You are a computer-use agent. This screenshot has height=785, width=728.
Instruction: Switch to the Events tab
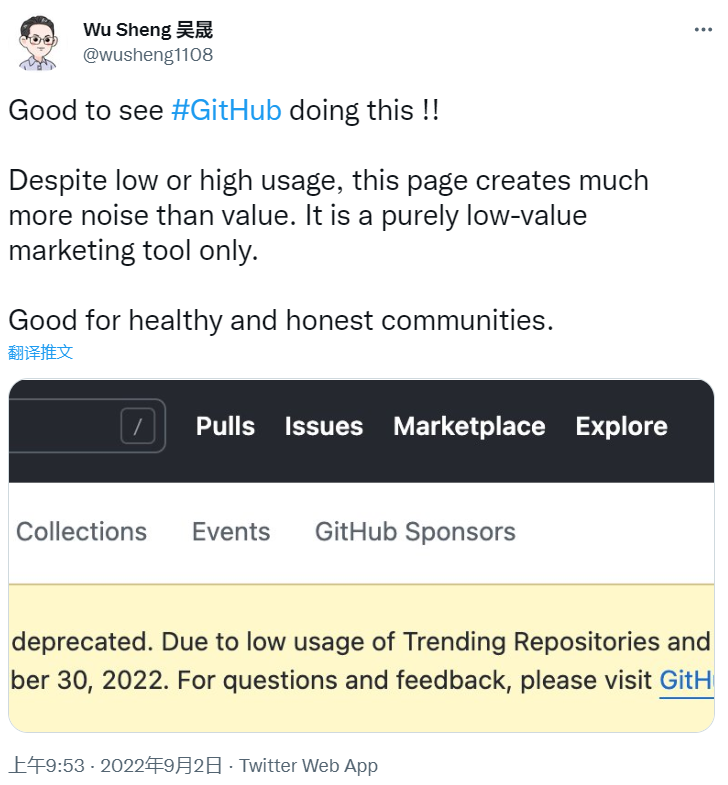(x=231, y=532)
